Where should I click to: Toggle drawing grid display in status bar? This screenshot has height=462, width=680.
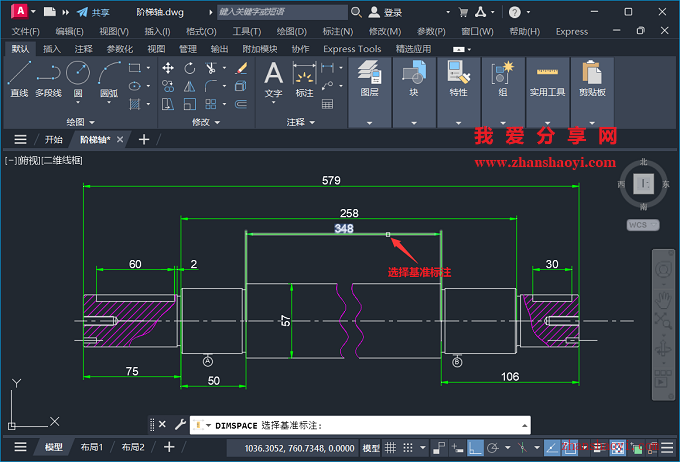tap(391, 448)
